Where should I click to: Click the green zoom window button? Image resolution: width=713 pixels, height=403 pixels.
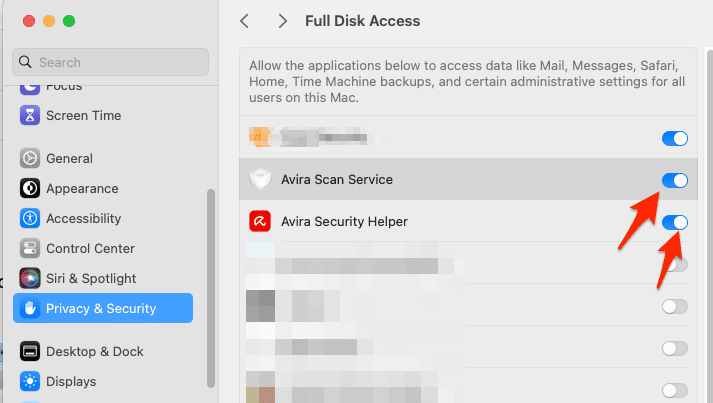pos(68,21)
